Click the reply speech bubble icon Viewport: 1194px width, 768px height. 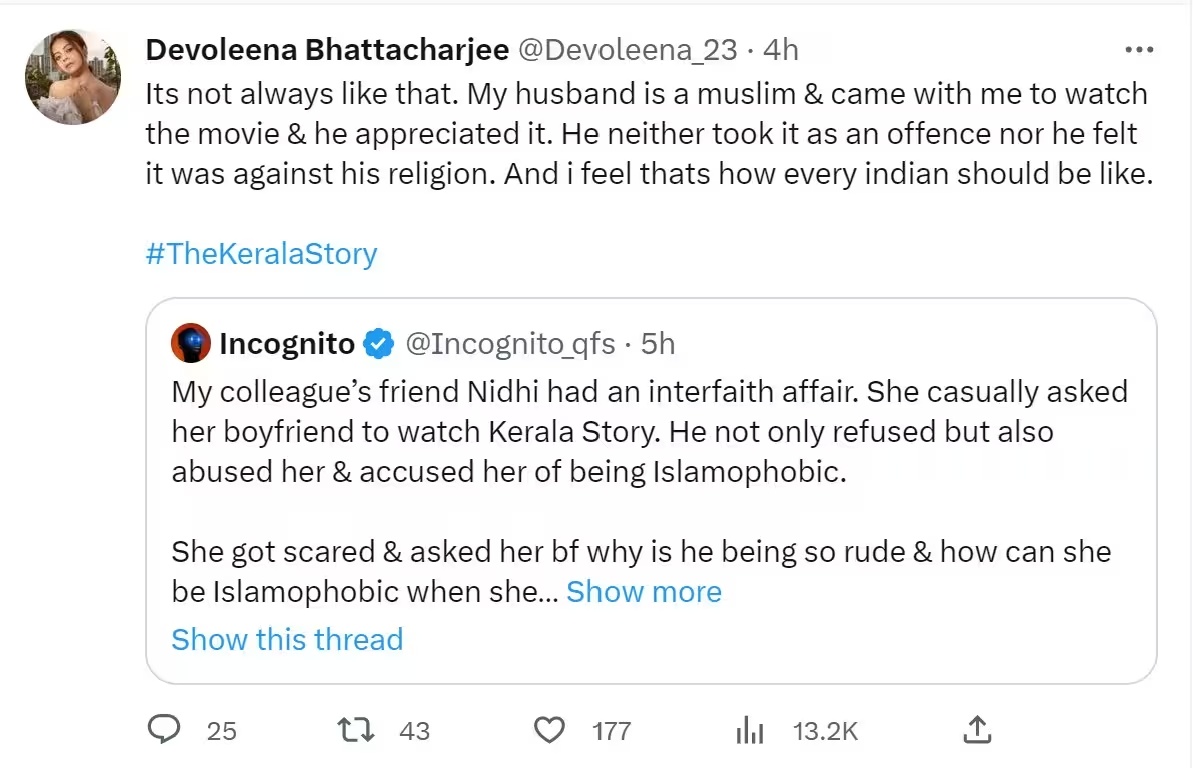click(163, 730)
